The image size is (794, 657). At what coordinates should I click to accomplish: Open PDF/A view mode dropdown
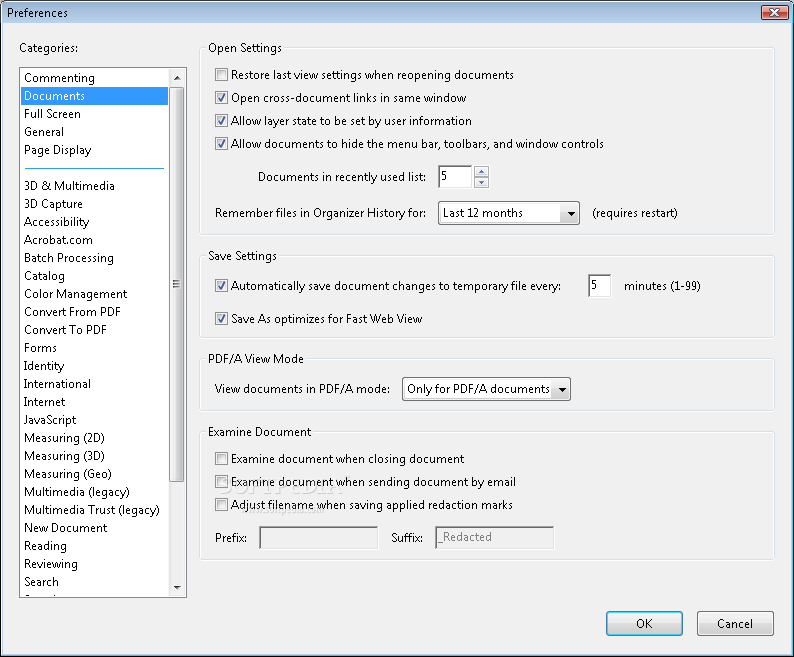point(486,389)
